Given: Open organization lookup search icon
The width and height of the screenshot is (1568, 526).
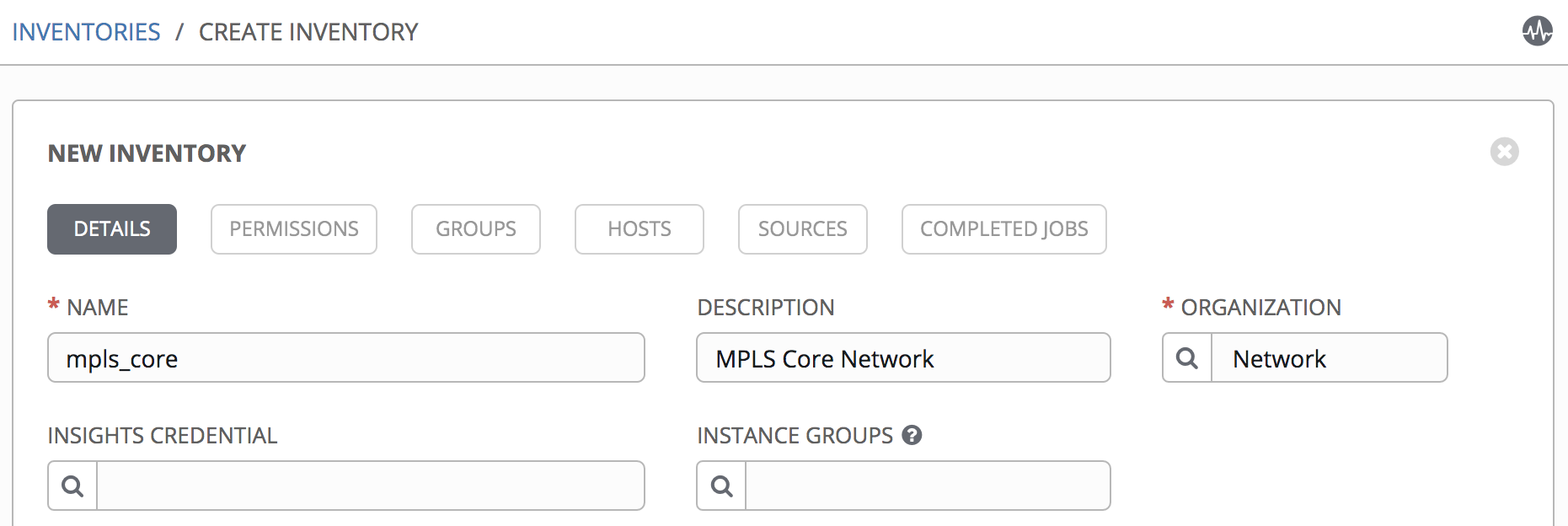Looking at the screenshot, I should (1187, 358).
